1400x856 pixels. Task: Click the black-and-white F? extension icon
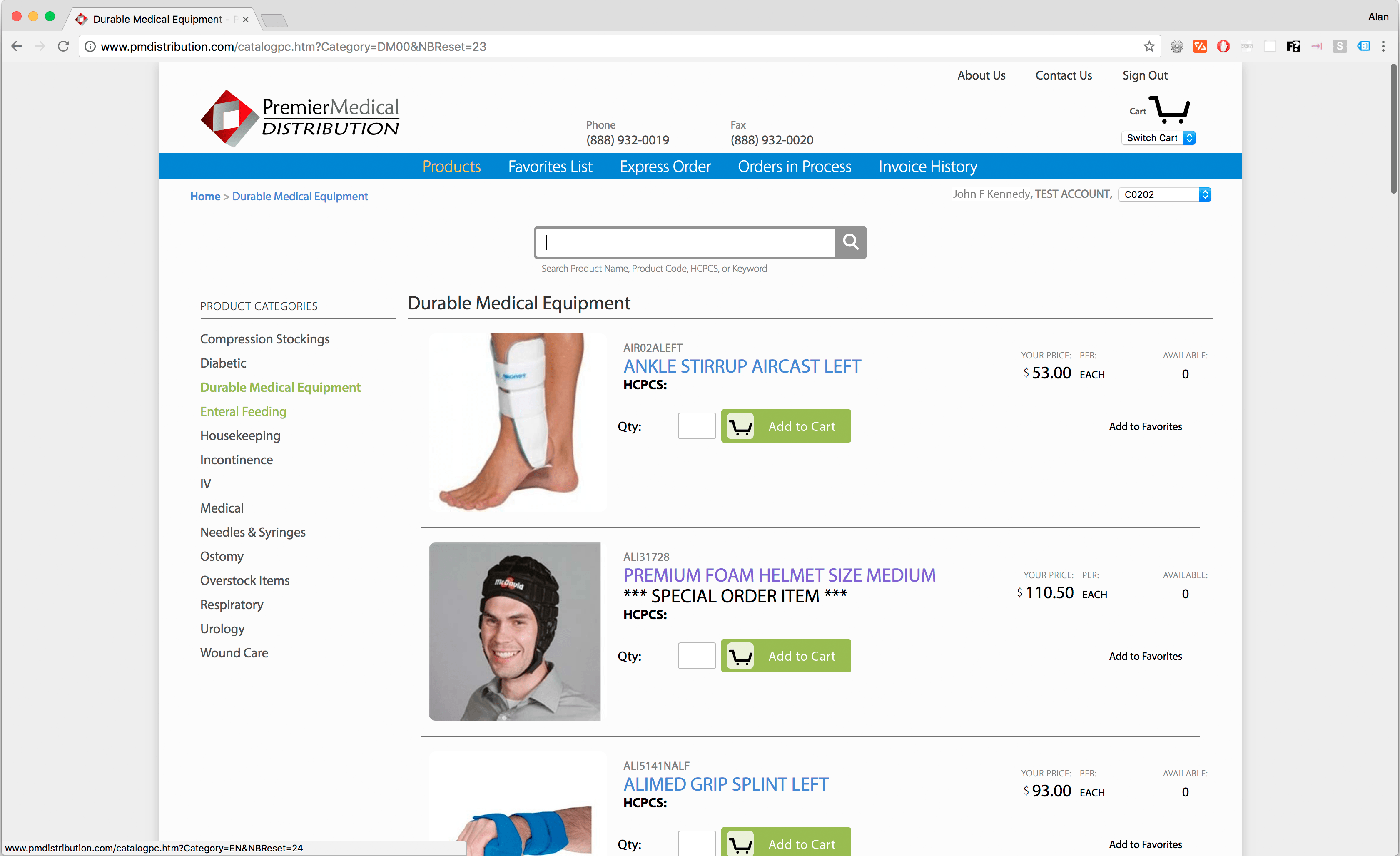1293,47
